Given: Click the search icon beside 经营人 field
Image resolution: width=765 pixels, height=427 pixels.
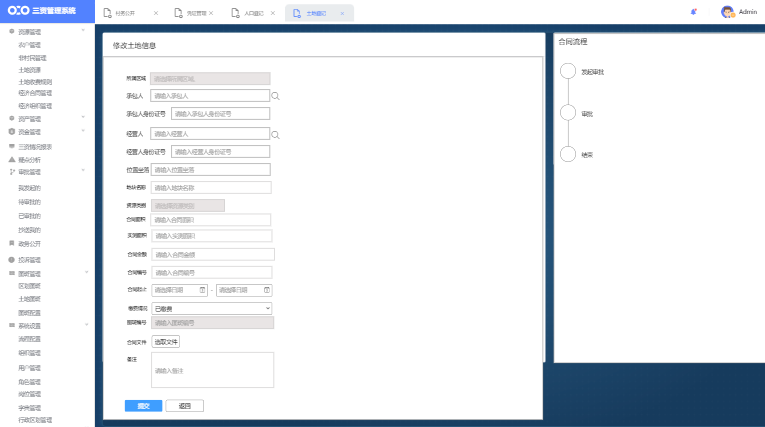Looking at the screenshot, I should 276,133.
